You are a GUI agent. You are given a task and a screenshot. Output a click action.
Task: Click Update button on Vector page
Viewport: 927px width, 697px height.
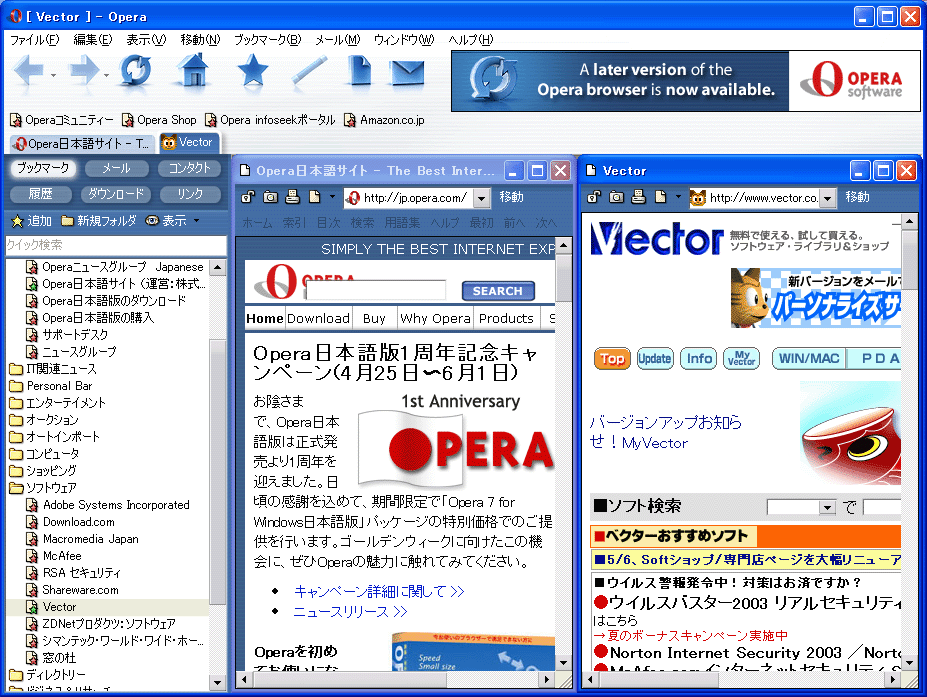point(655,359)
